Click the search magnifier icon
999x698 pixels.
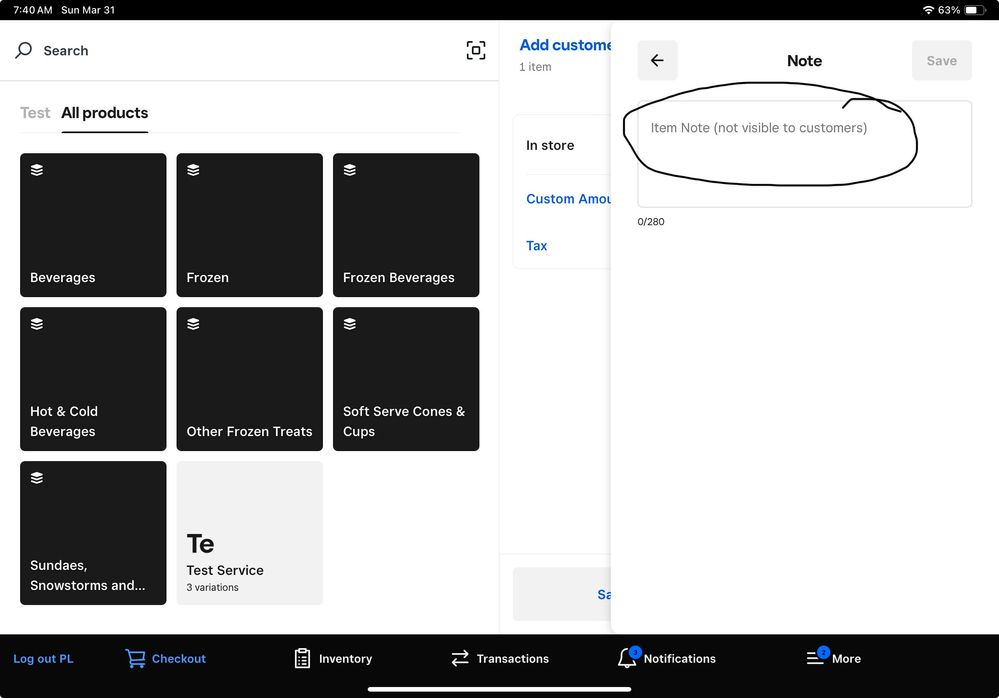click(24, 50)
